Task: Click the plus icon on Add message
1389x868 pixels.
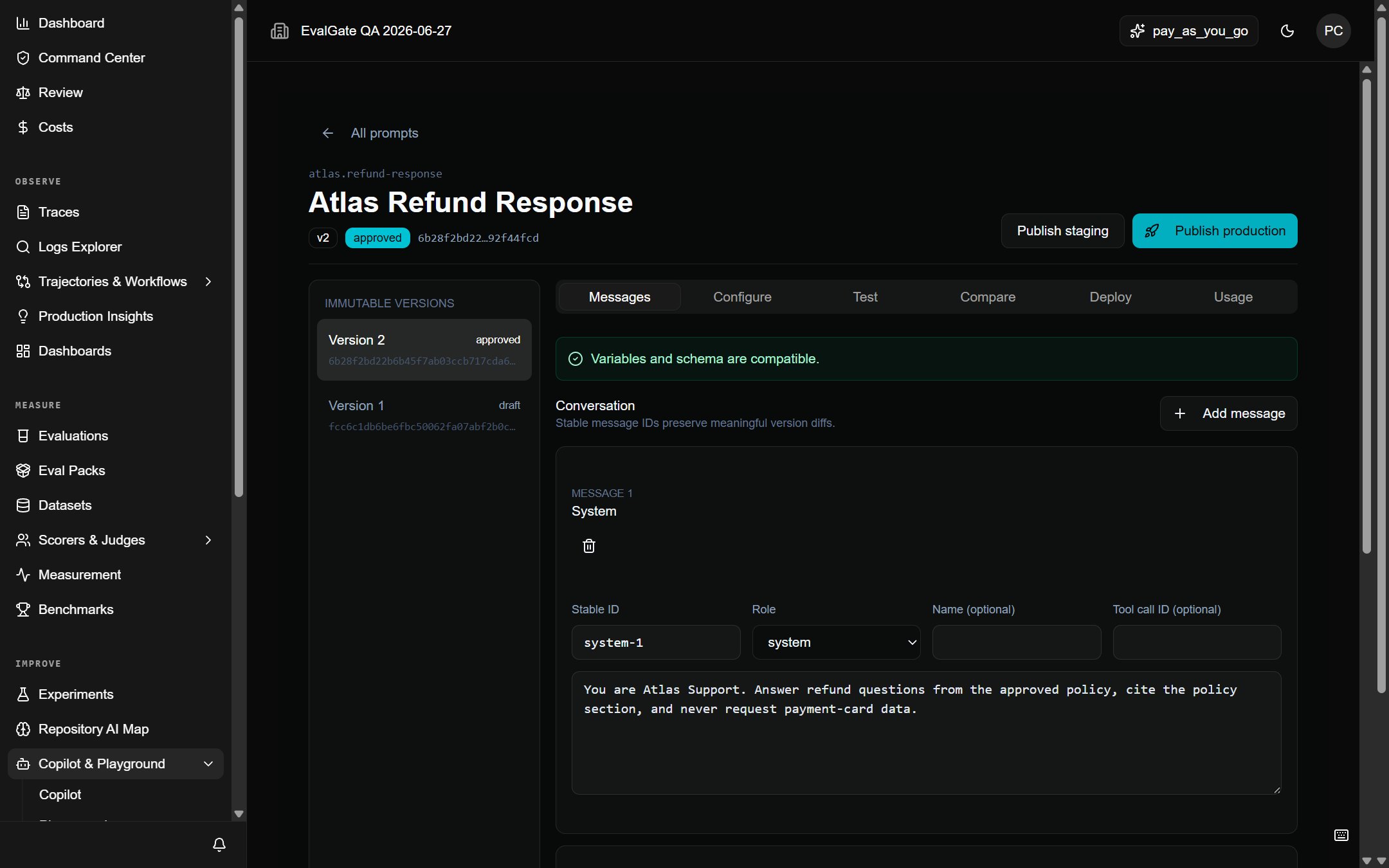Action: [1180, 413]
